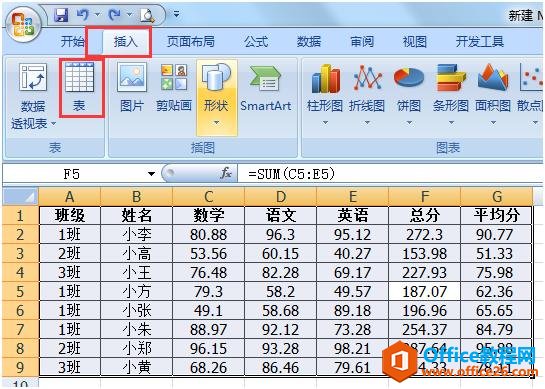Select row 8 header
This screenshot has width=545, height=389.
20,348
